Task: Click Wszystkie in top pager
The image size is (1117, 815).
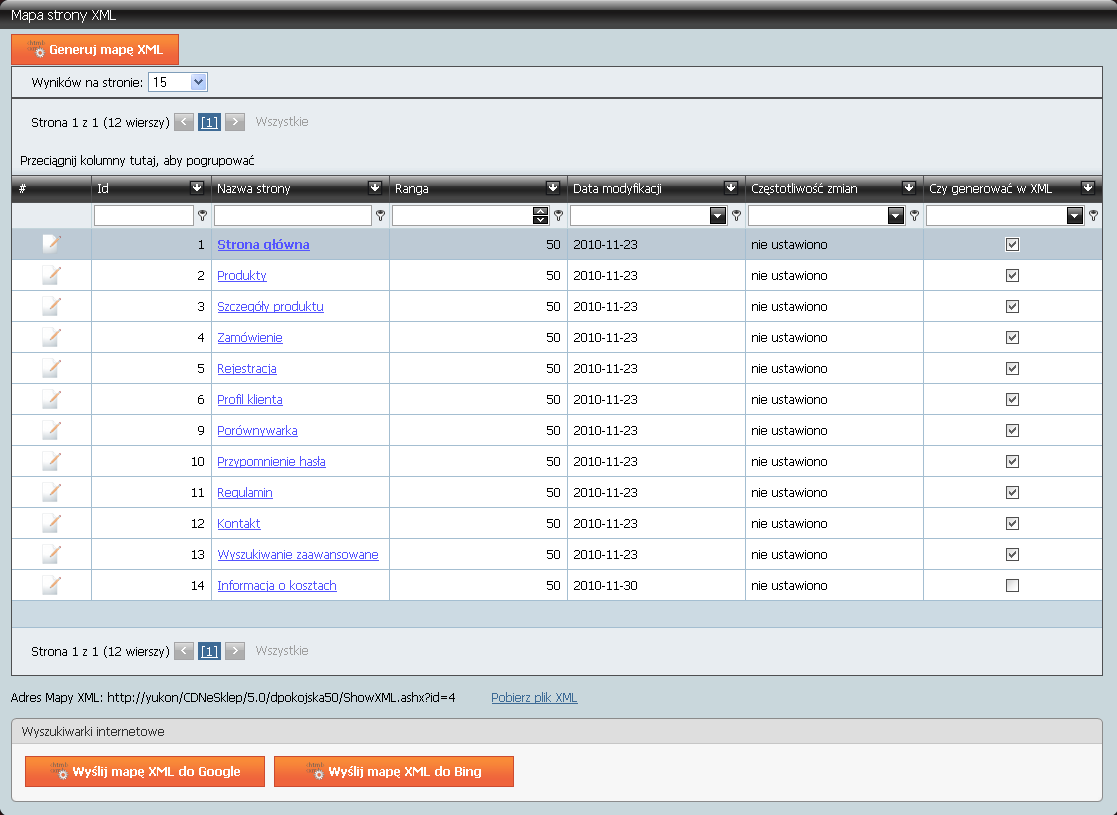Action: tap(282, 122)
